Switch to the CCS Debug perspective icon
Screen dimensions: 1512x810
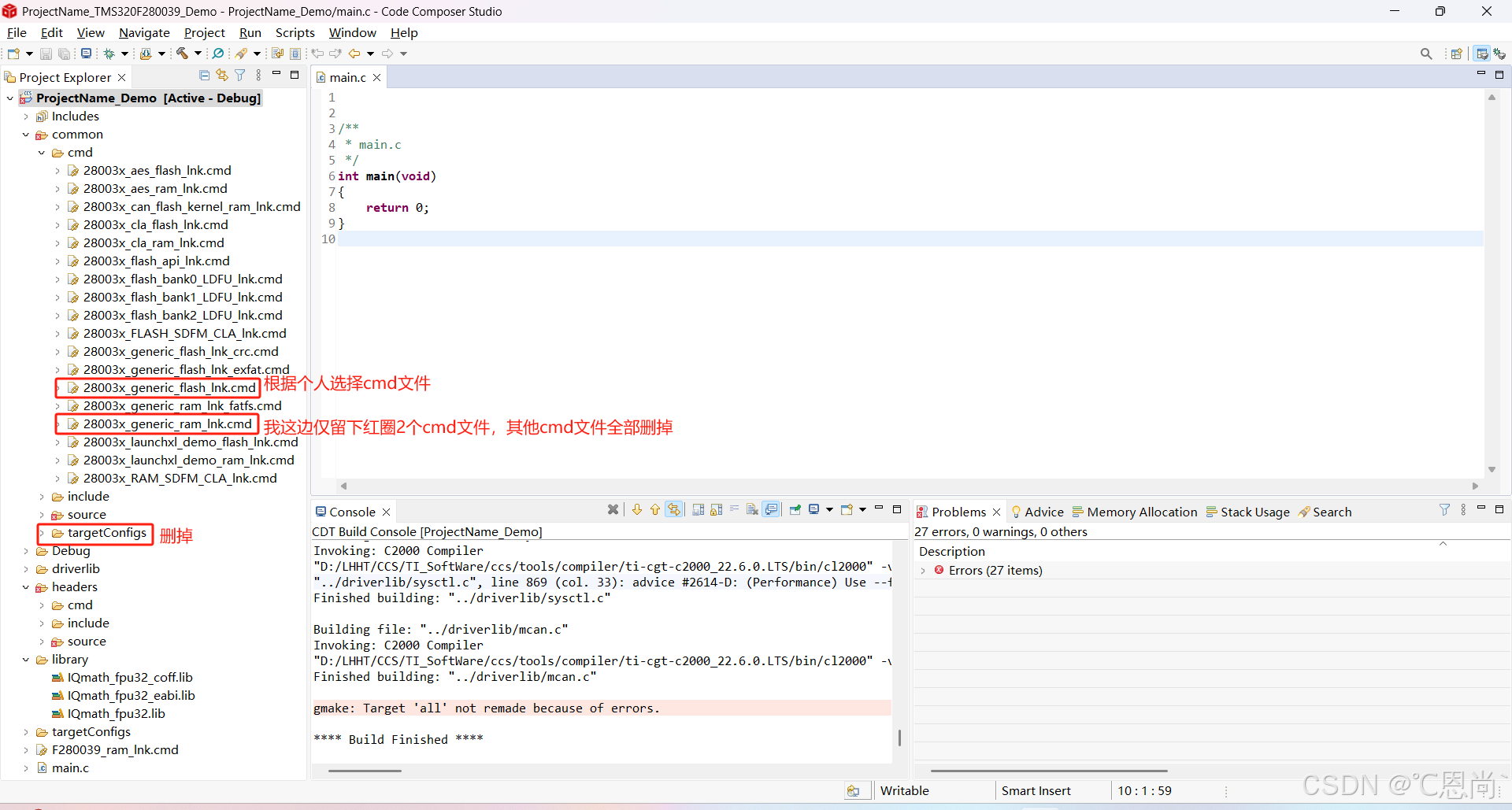[1499, 54]
